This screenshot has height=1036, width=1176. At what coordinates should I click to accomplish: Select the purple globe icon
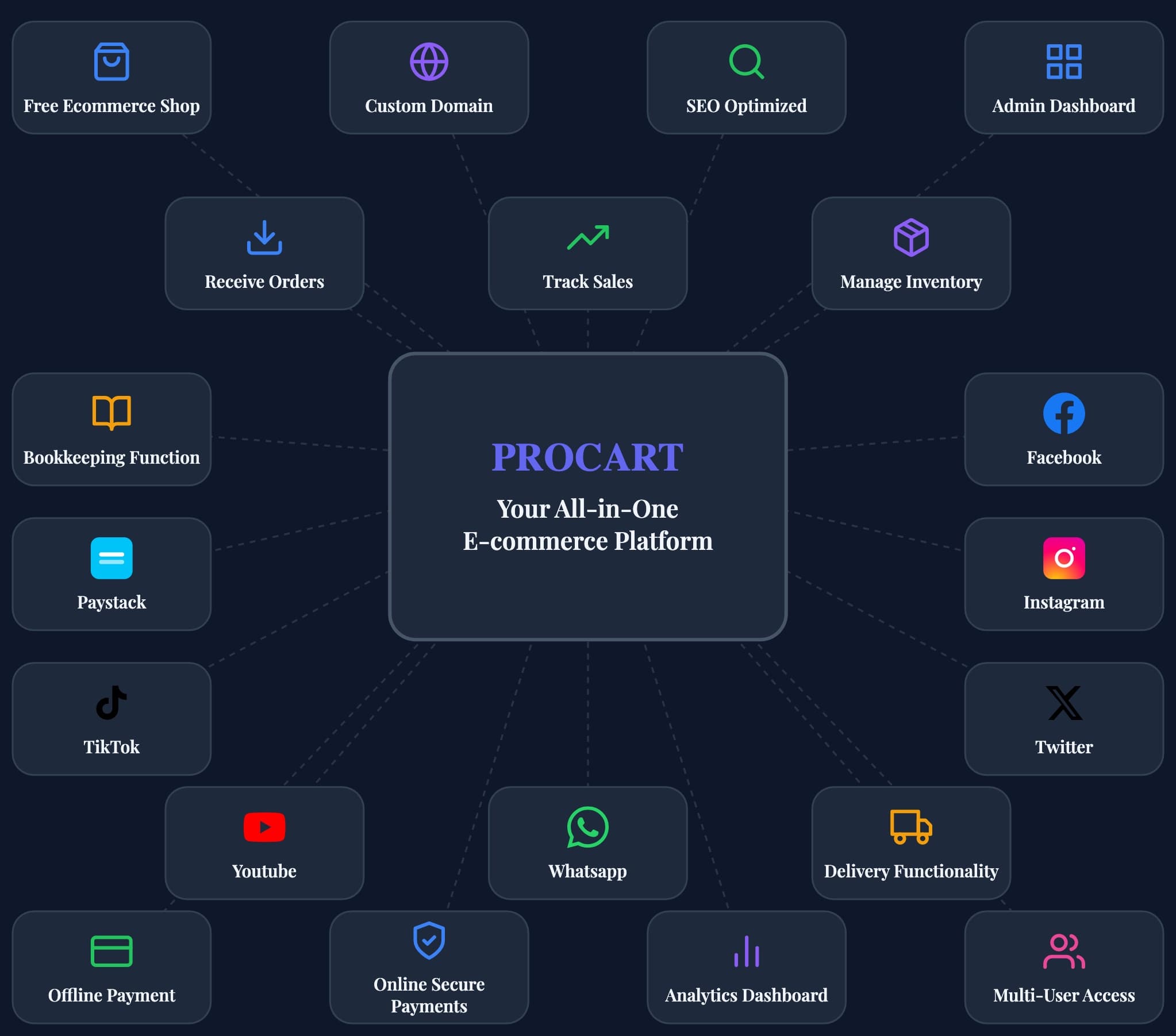pyautogui.click(x=429, y=61)
